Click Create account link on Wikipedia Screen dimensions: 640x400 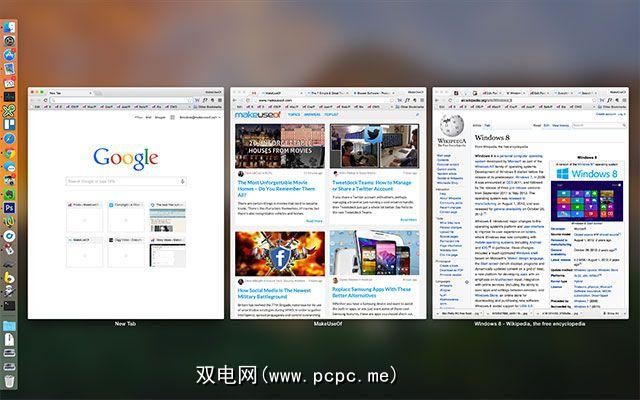(605, 115)
